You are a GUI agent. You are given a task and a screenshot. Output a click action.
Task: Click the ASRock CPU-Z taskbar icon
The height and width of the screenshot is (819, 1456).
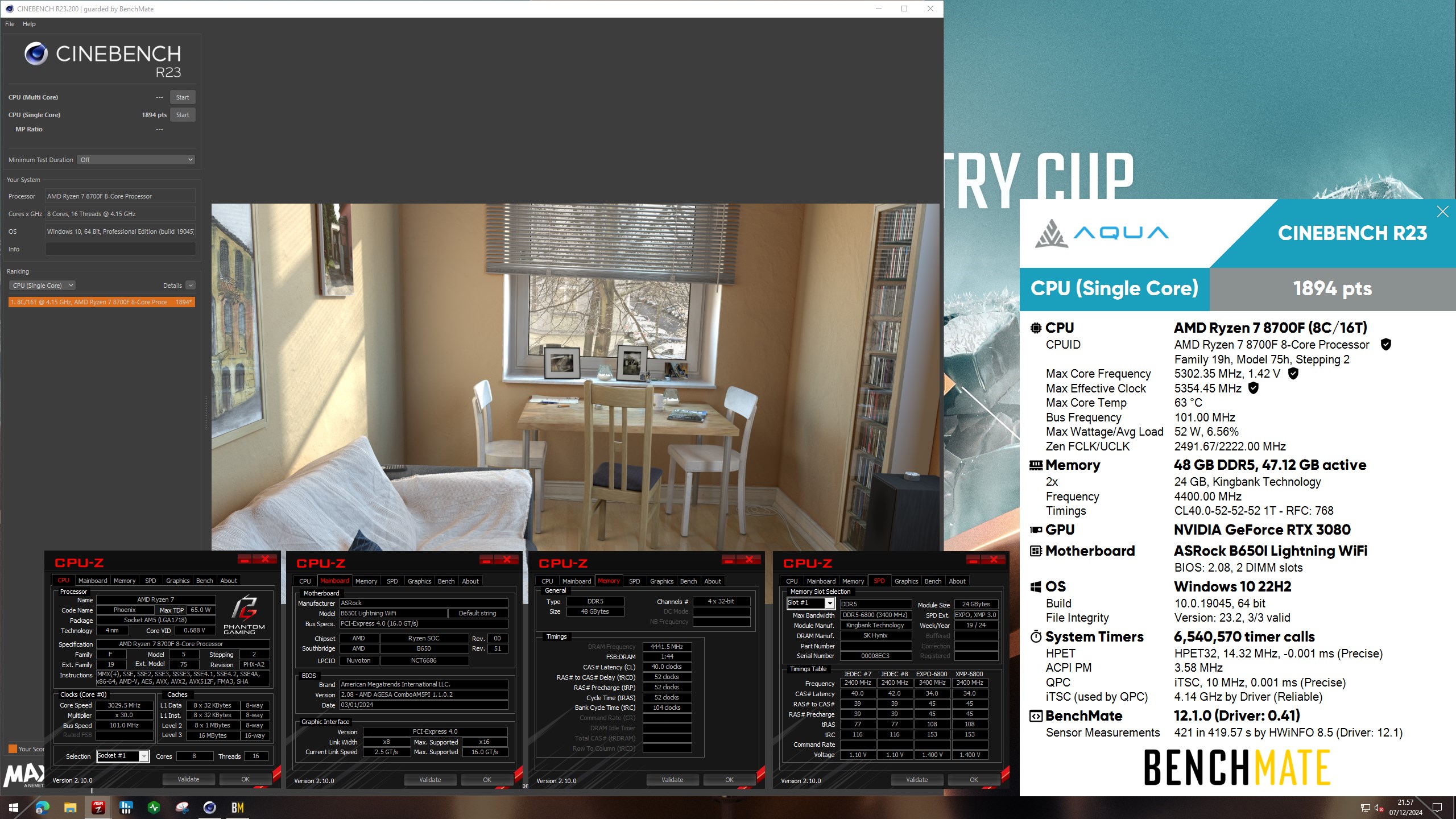point(98,808)
